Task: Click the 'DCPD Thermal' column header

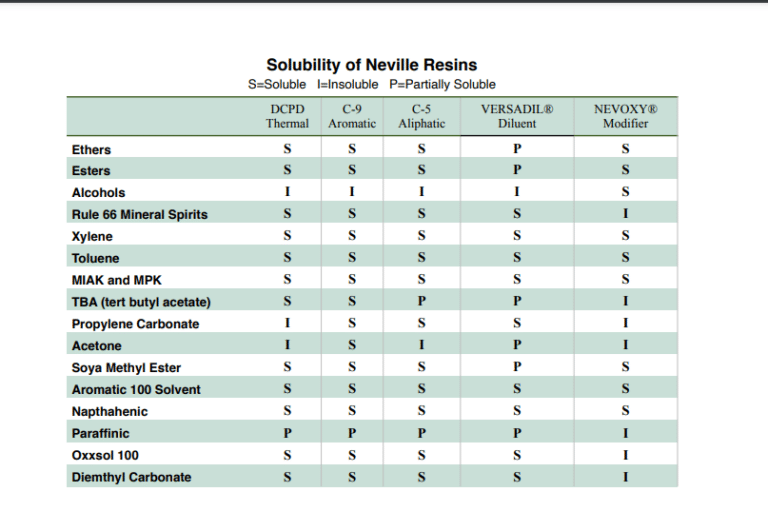Action: [288, 116]
